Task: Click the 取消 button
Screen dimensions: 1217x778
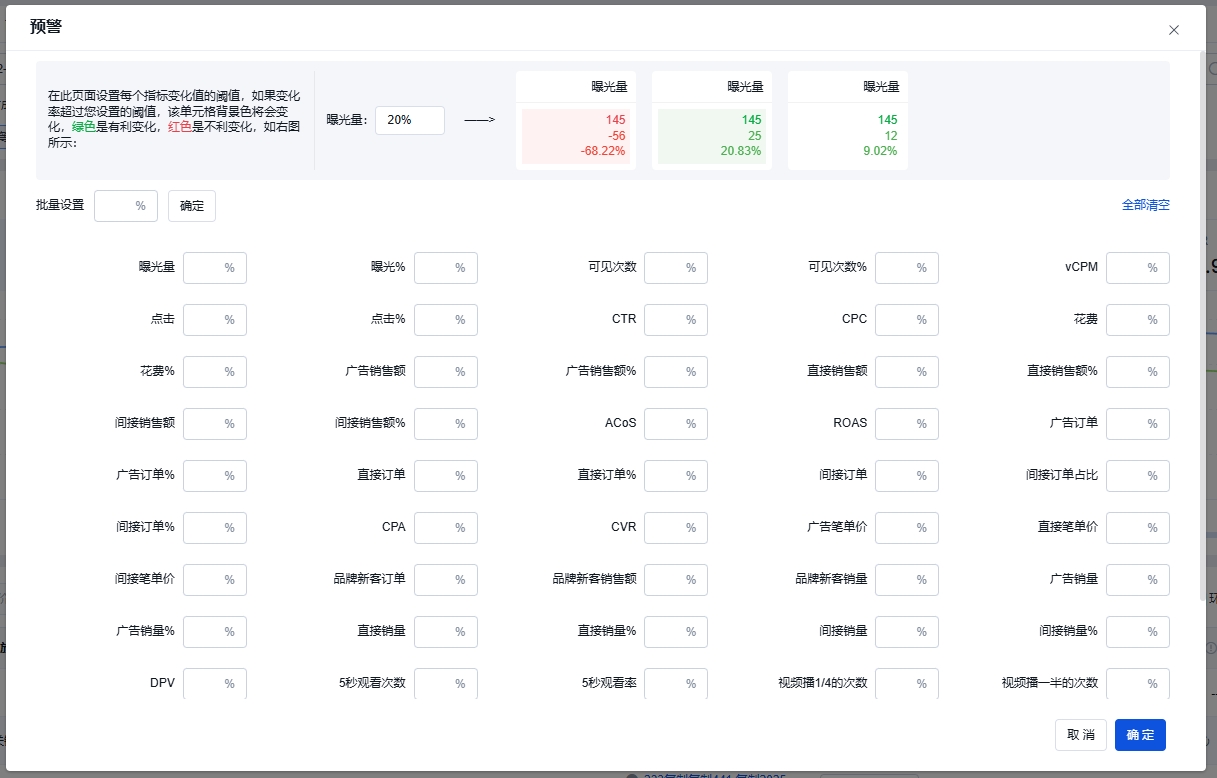Action: [1080, 735]
